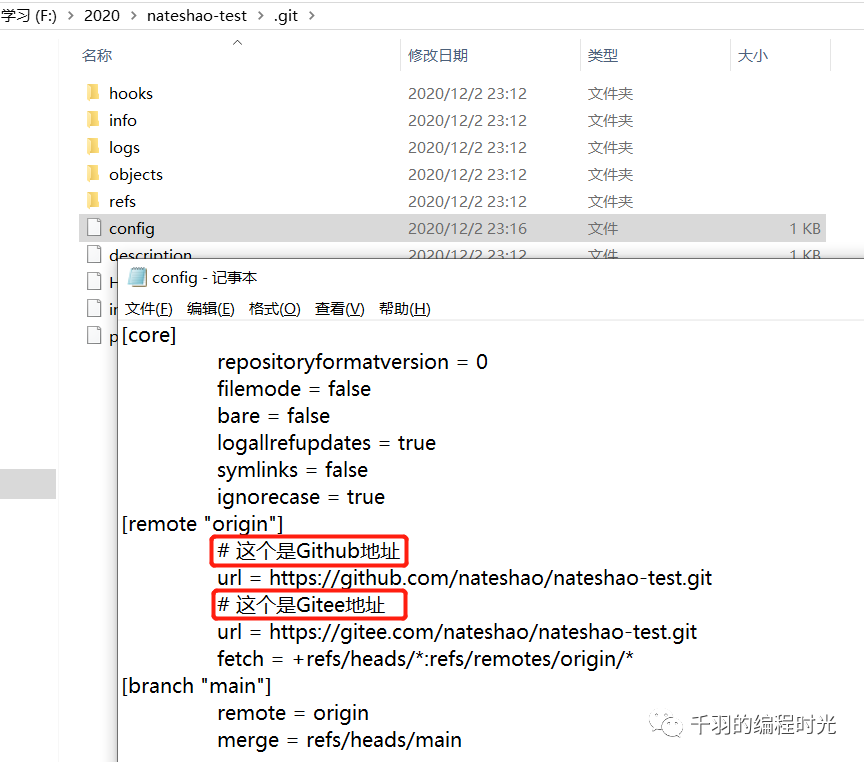Click the gitee.com url line
The width and height of the screenshot is (864, 762).
(x=457, y=632)
